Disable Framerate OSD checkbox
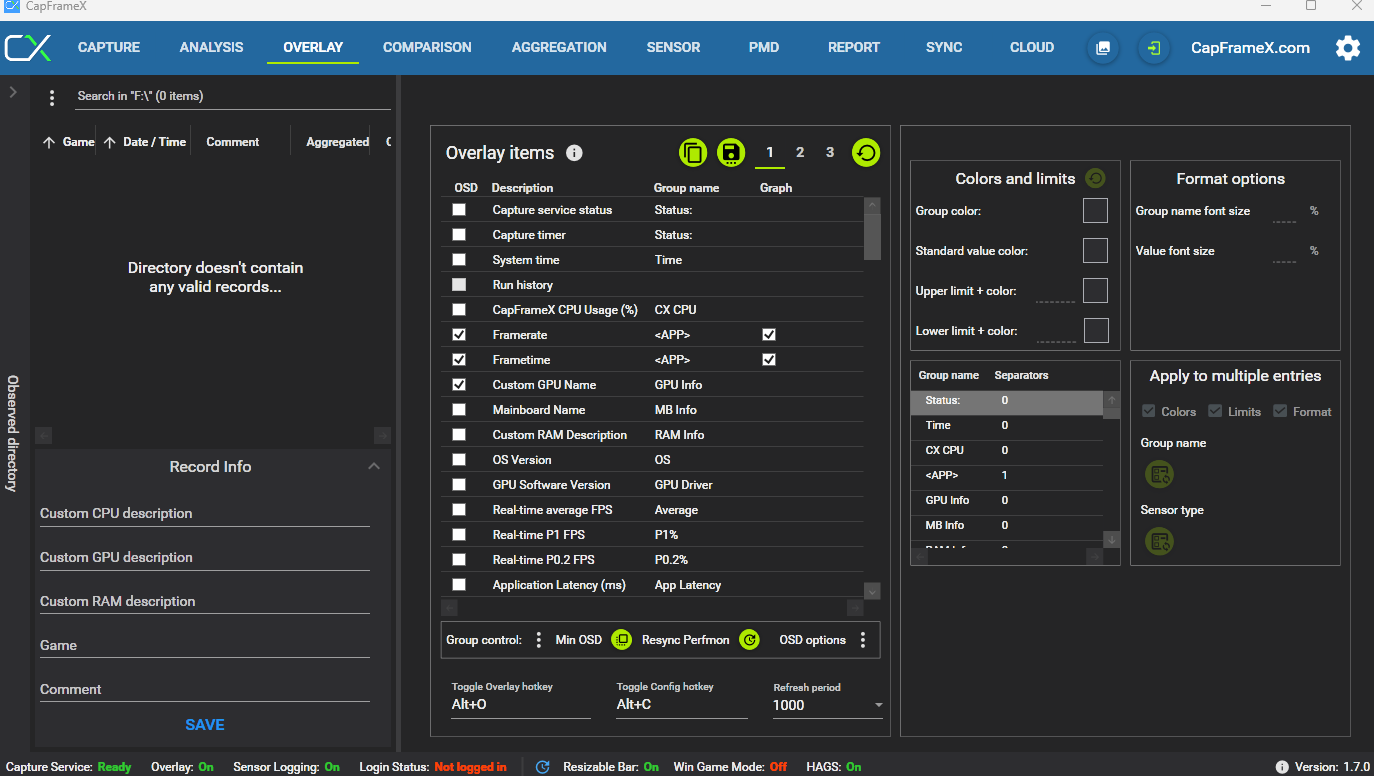 [459, 335]
